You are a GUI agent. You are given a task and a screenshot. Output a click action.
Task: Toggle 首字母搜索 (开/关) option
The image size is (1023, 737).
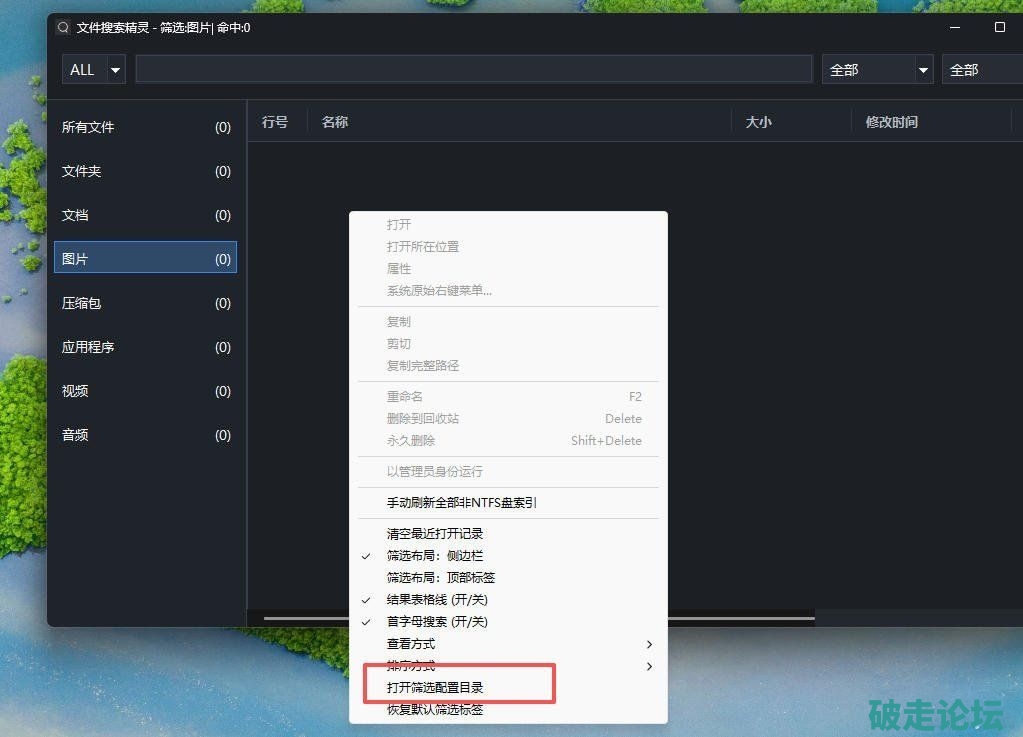pos(508,622)
